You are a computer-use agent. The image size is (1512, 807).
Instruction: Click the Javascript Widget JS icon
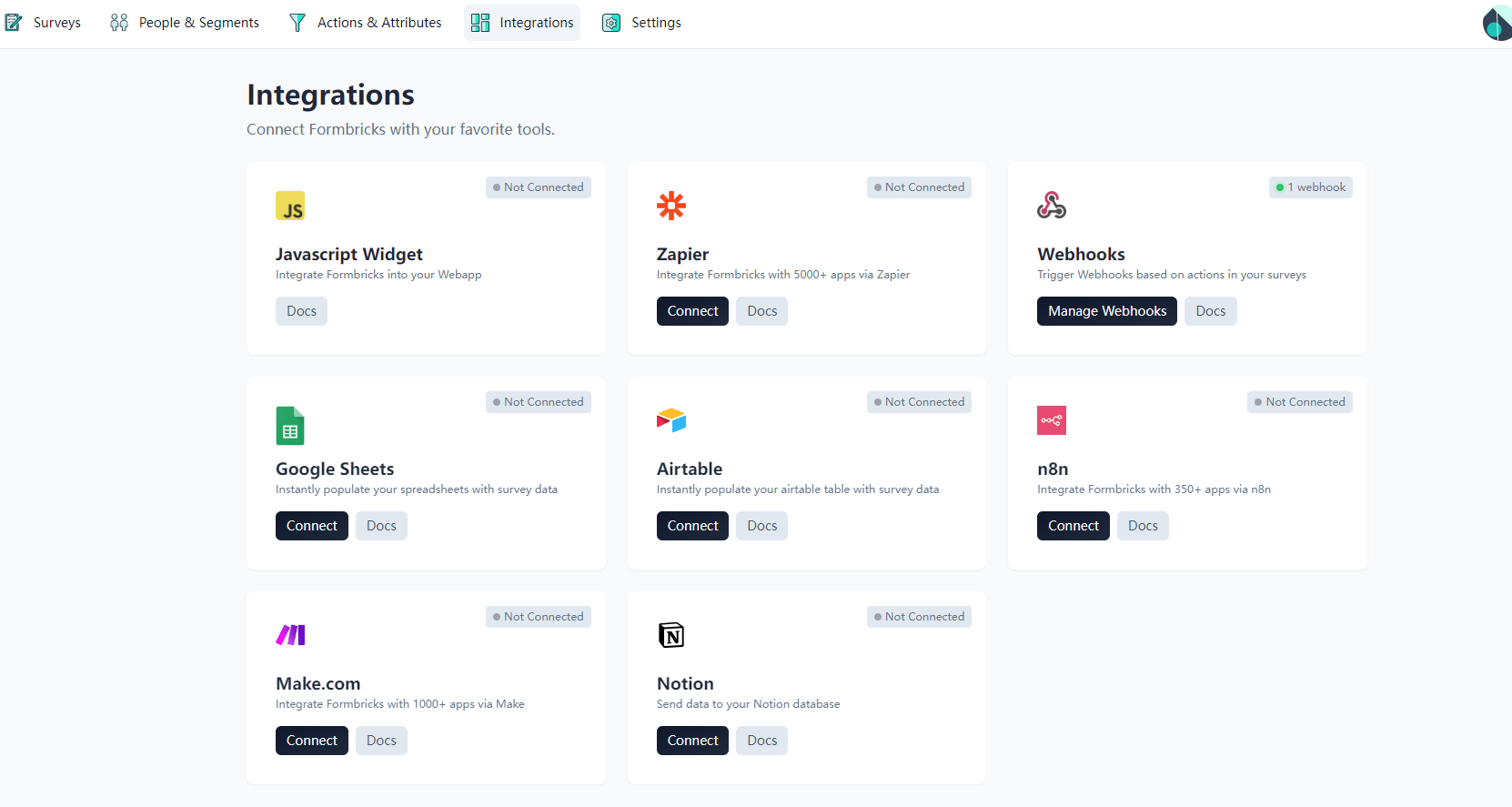point(290,206)
